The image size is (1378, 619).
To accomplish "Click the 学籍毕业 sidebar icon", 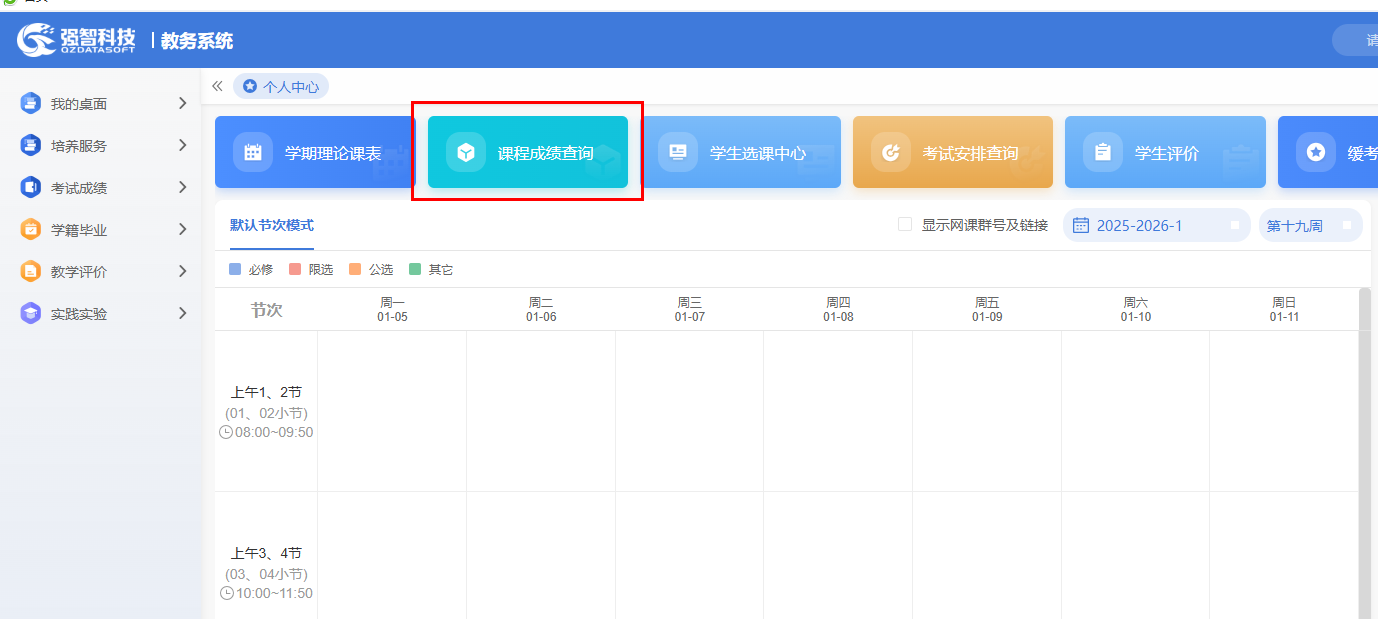I will [x=31, y=229].
